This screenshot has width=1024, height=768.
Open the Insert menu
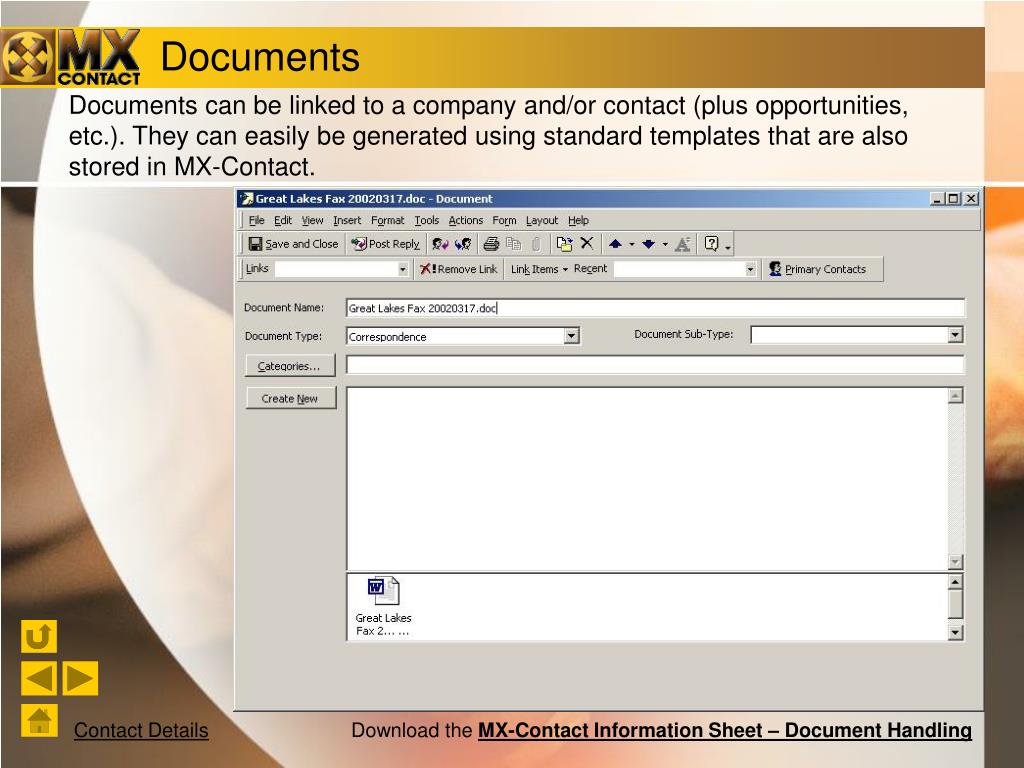tap(347, 221)
